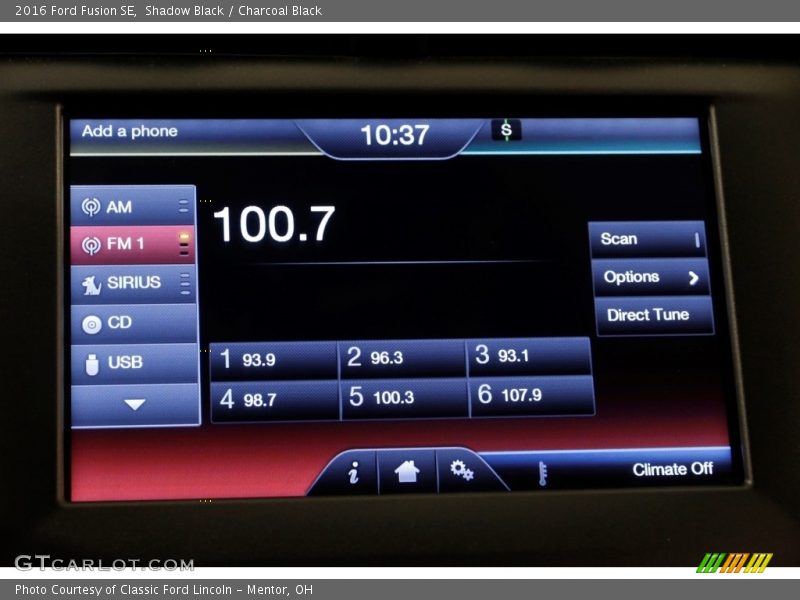This screenshot has width=800, height=600.
Task: Tune to preset 4 98.7
Action: point(275,401)
